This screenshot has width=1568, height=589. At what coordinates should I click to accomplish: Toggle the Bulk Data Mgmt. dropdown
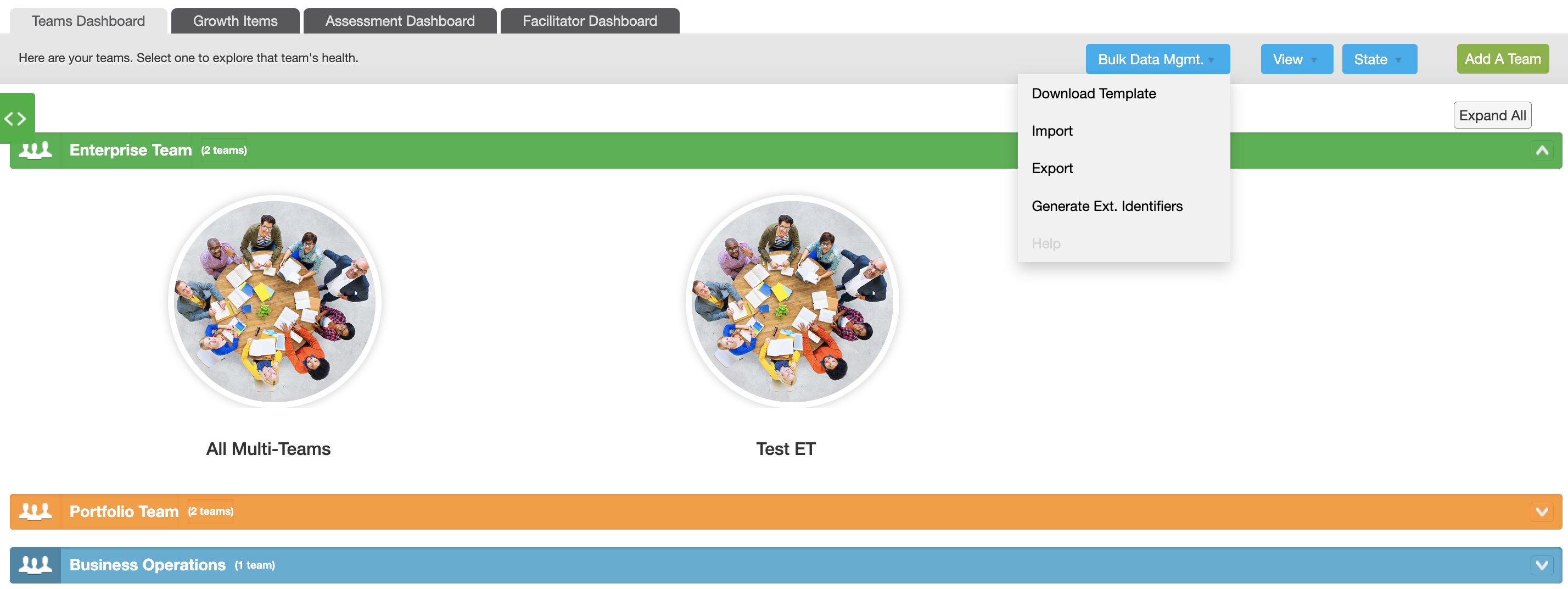click(x=1157, y=59)
